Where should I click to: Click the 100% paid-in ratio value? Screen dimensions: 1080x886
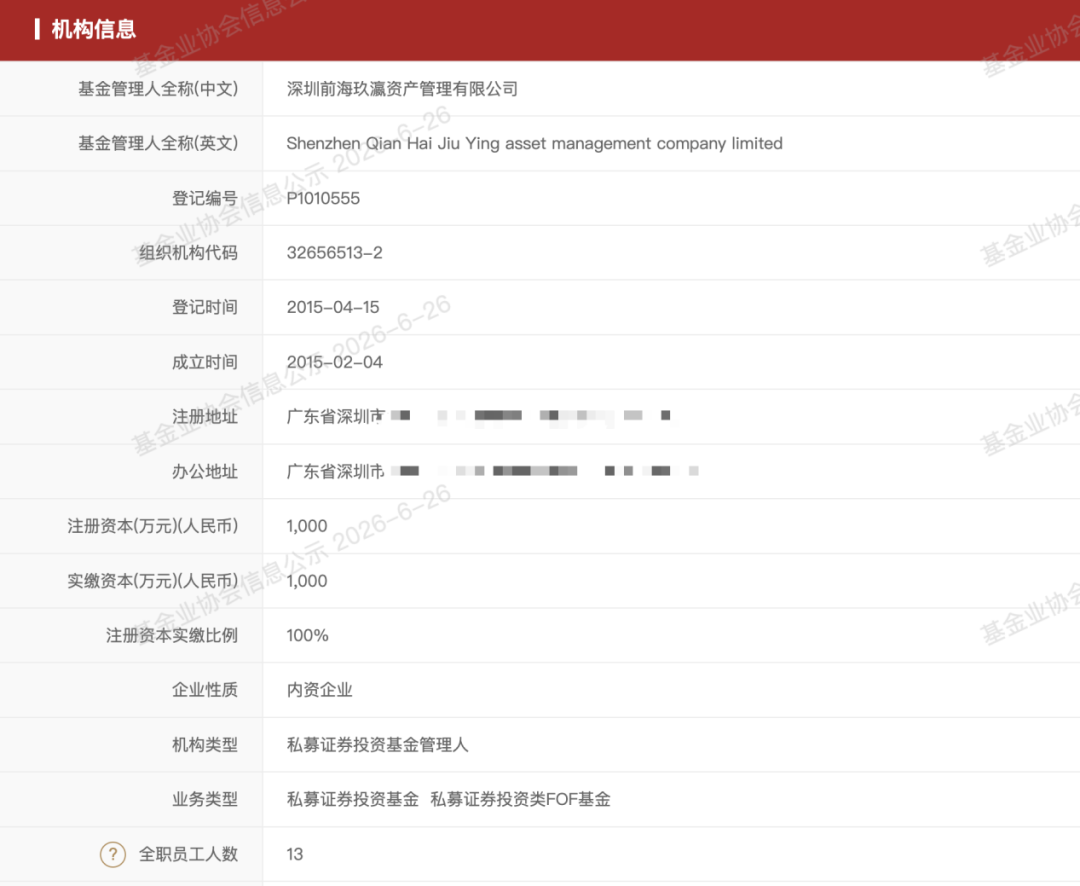(307, 635)
